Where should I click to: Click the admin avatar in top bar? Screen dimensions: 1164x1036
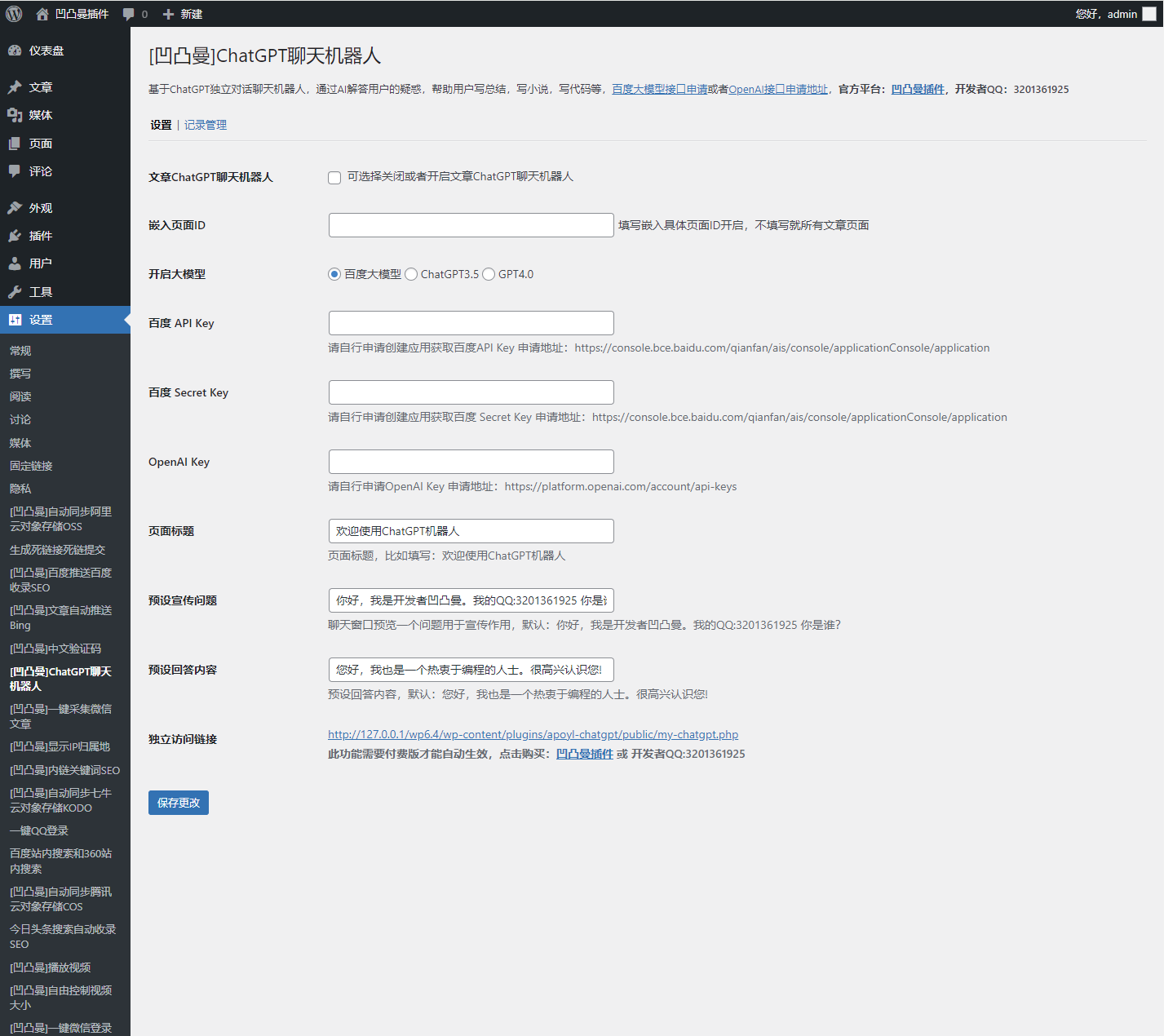(x=1149, y=14)
